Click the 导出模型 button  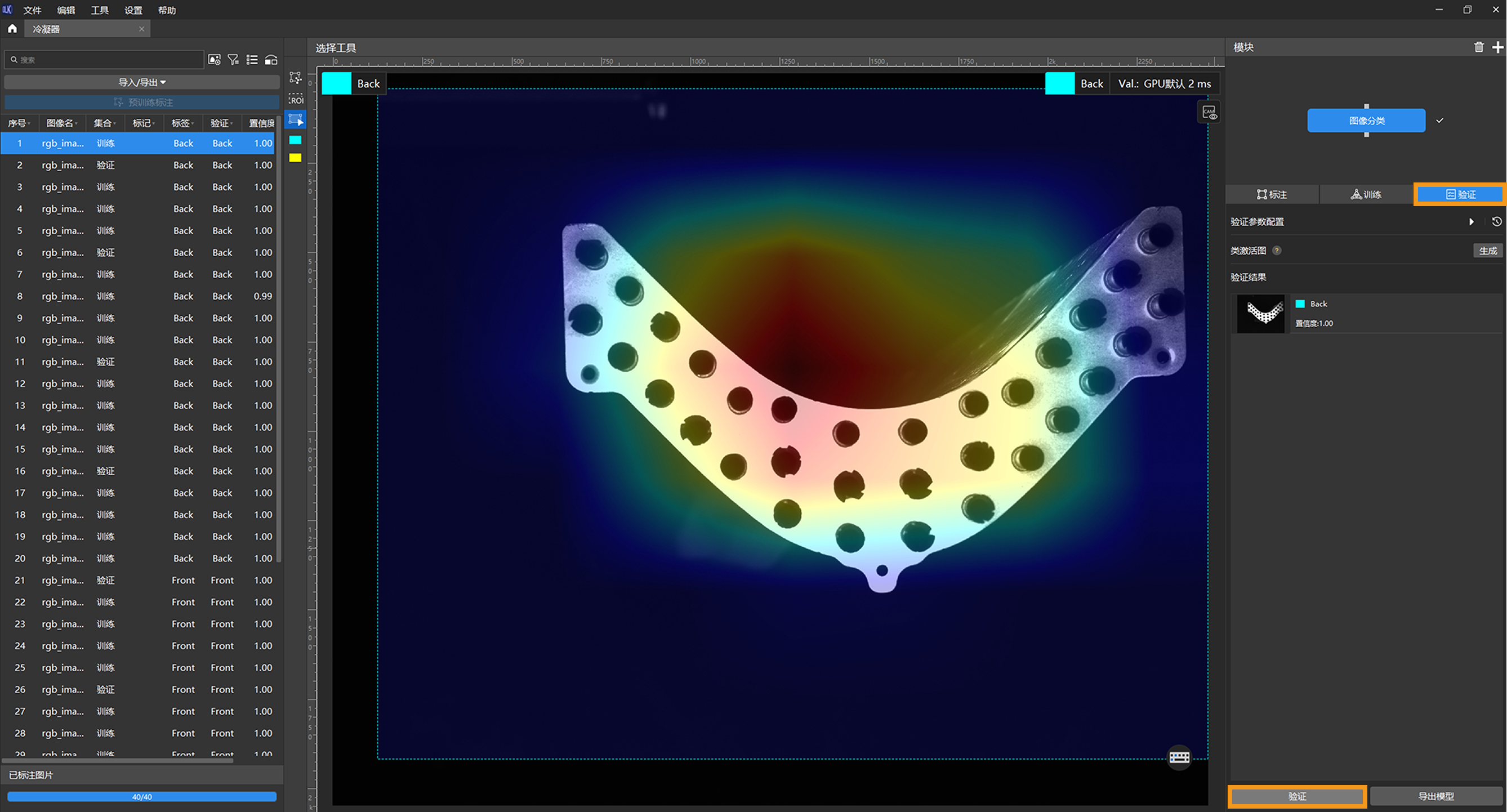coord(1435,796)
